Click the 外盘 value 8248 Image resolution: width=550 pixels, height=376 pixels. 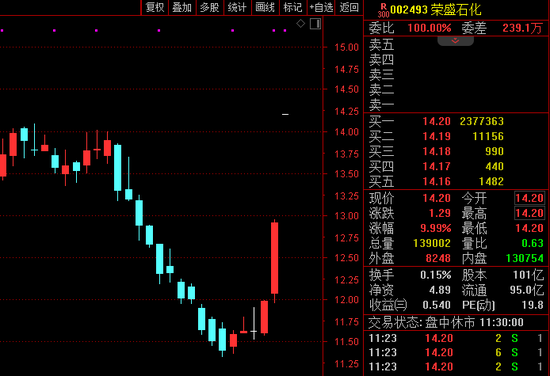click(x=438, y=258)
